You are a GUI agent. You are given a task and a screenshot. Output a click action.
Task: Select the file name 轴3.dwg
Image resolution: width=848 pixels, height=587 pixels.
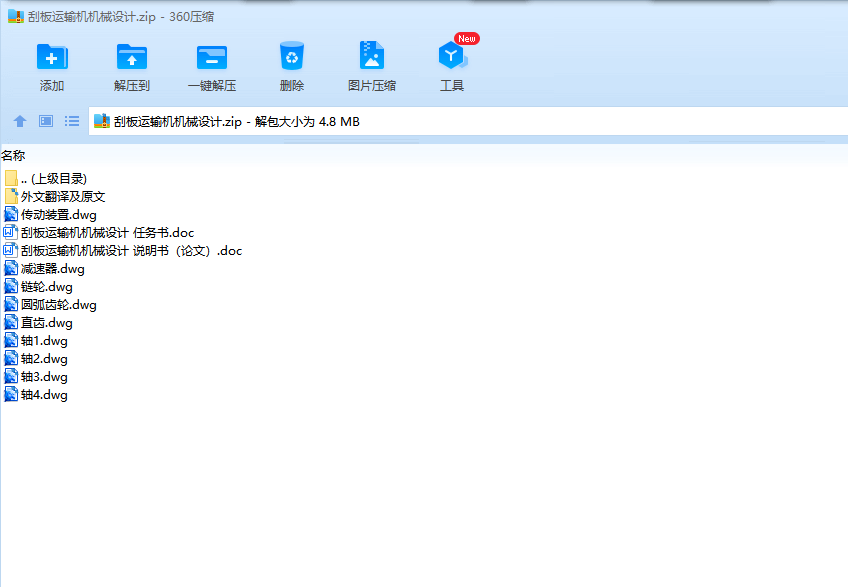click(44, 377)
